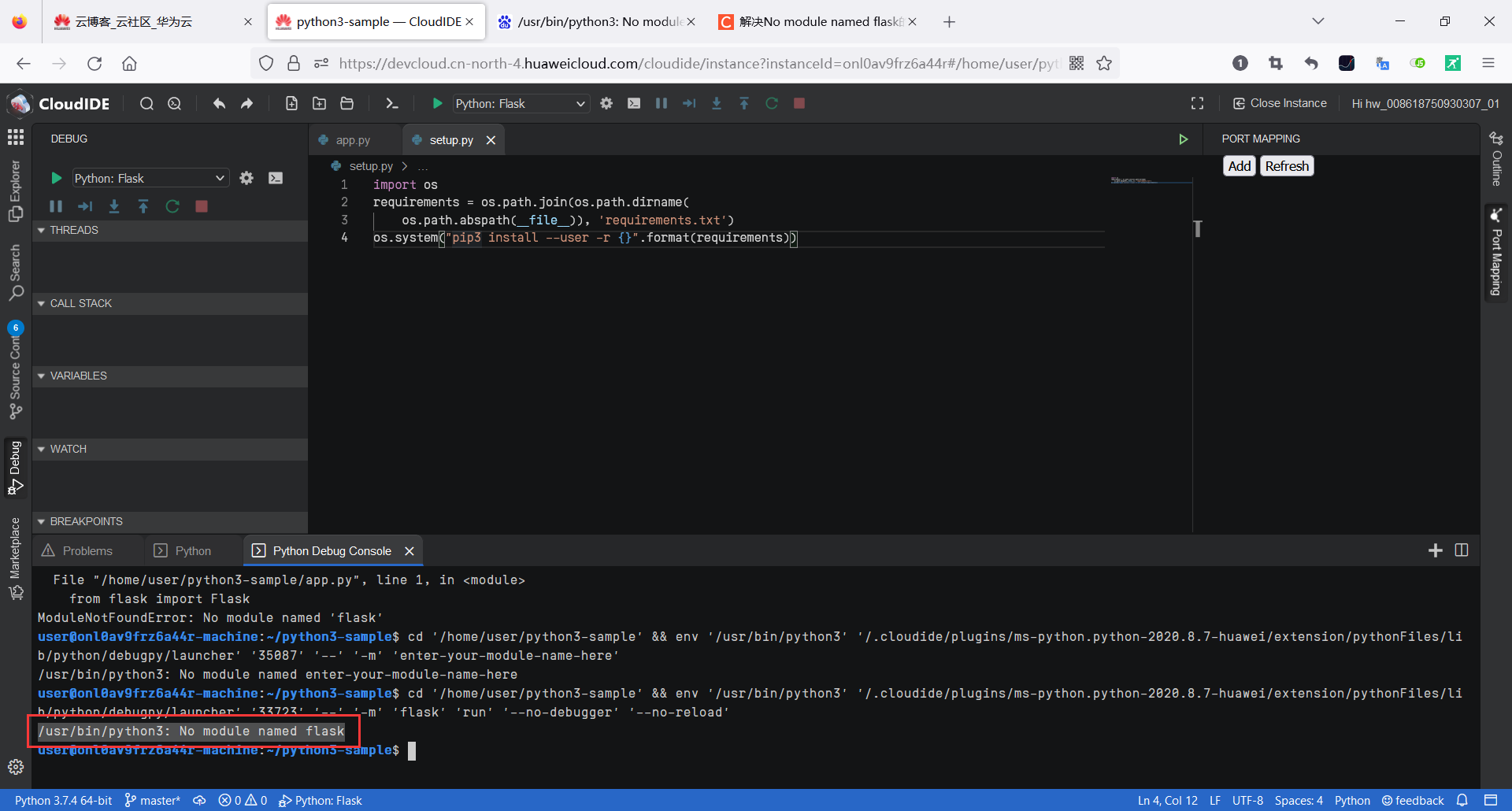1512x811 pixels.
Task: Open launch configuration gear in top toolbar
Action: point(606,103)
